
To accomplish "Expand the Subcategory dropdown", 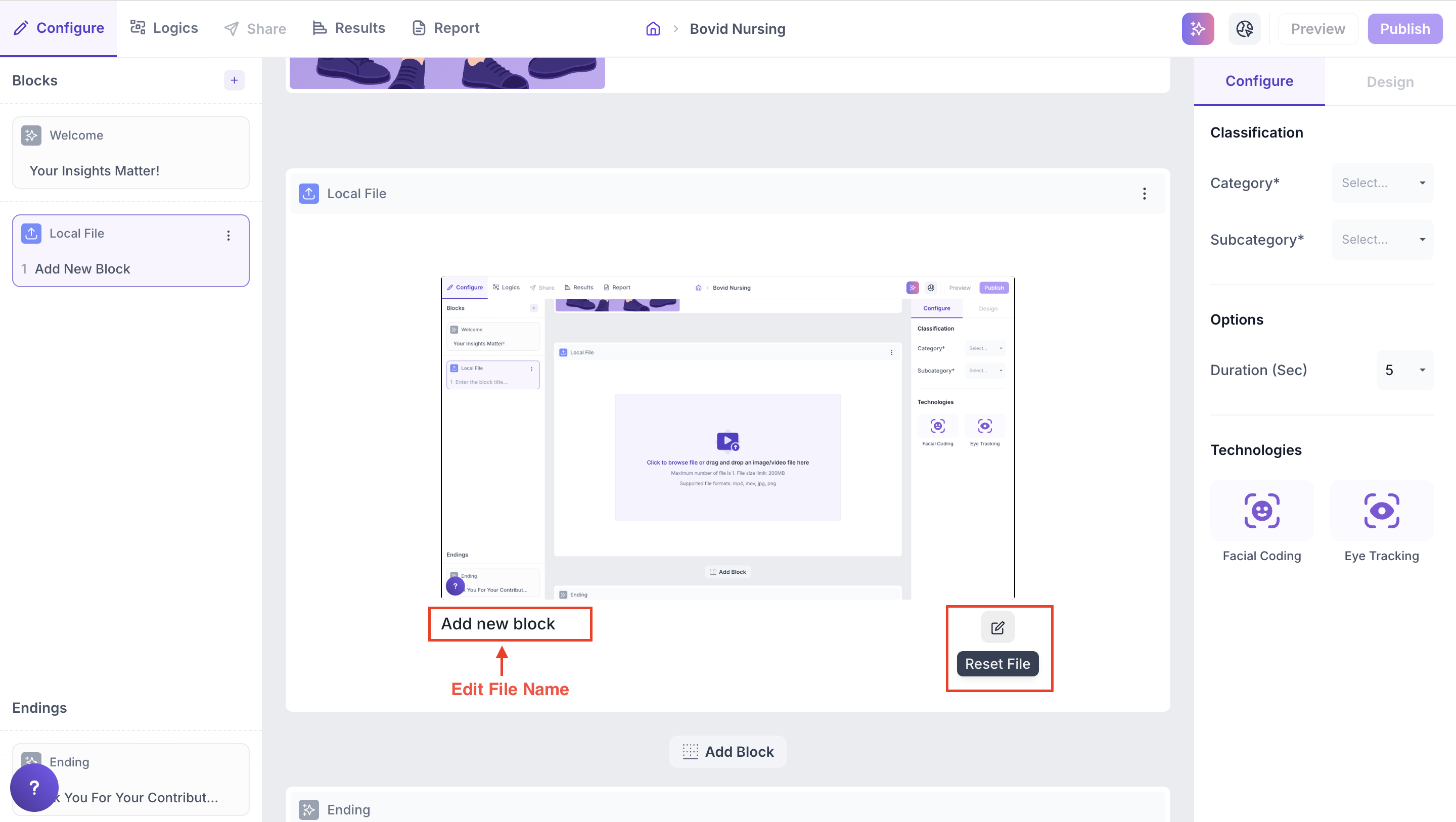I will click(1382, 240).
